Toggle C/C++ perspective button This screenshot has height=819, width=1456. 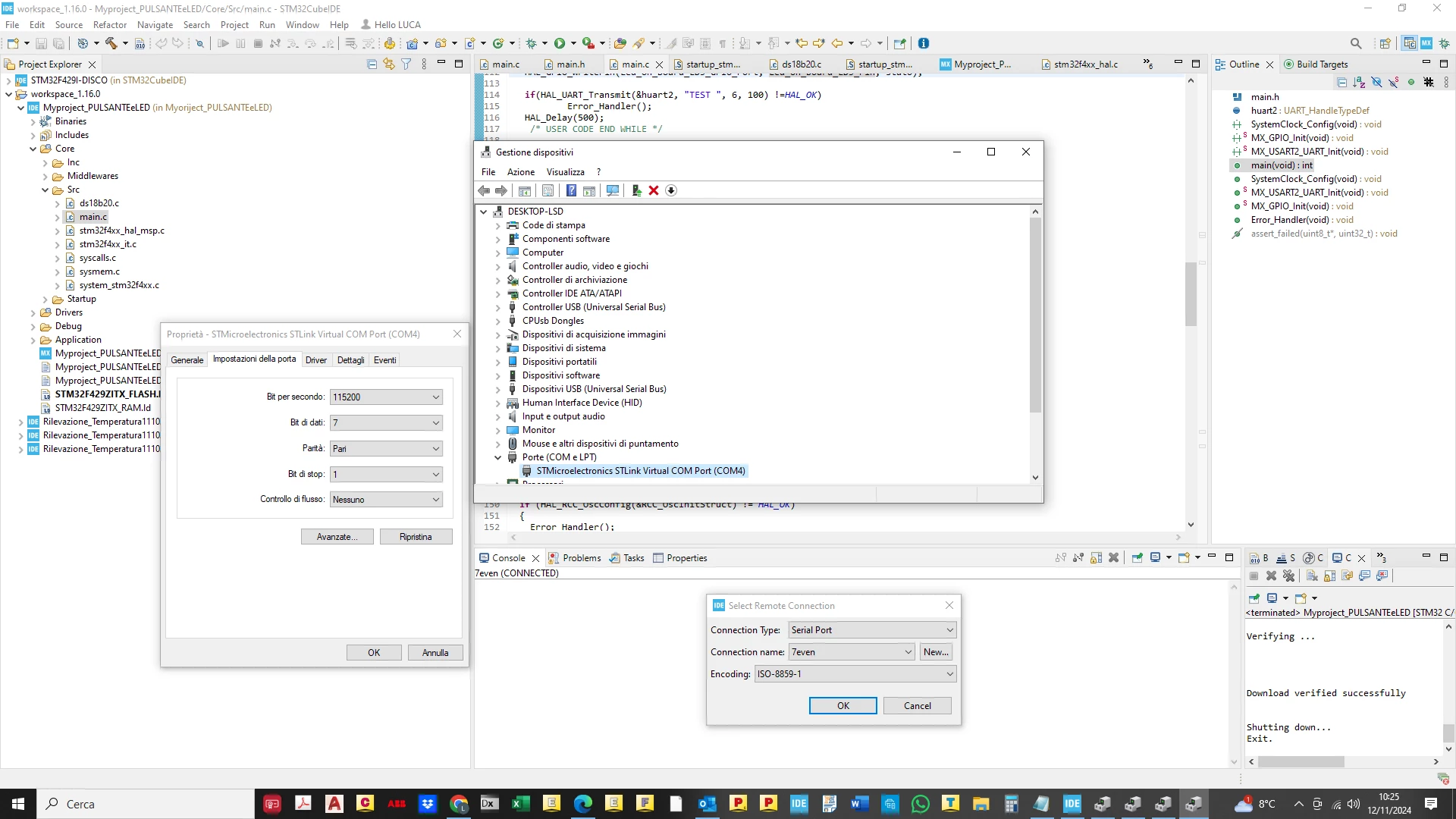tap(1409, 43)
